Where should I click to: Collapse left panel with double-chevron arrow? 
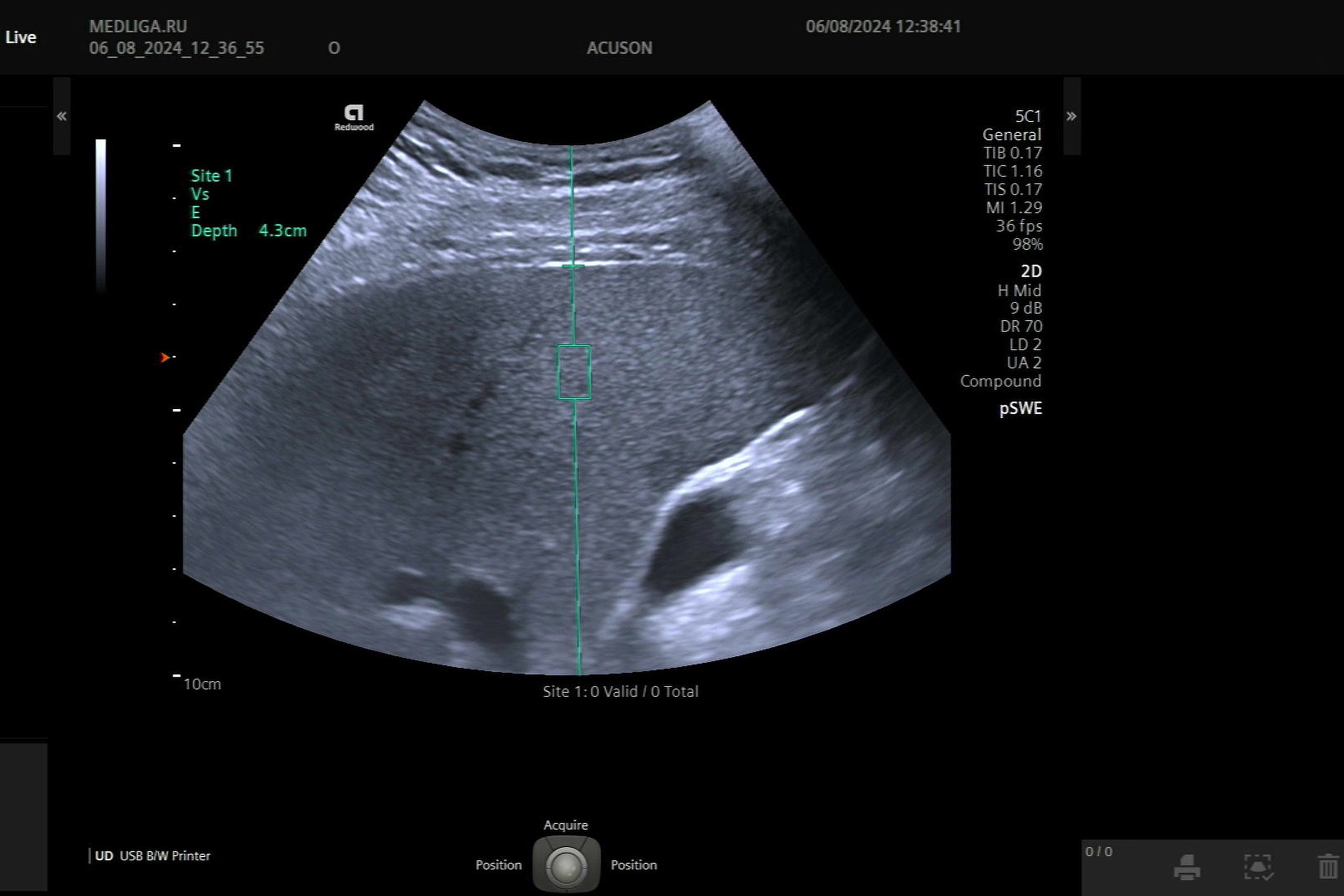(x=62, y=116)
